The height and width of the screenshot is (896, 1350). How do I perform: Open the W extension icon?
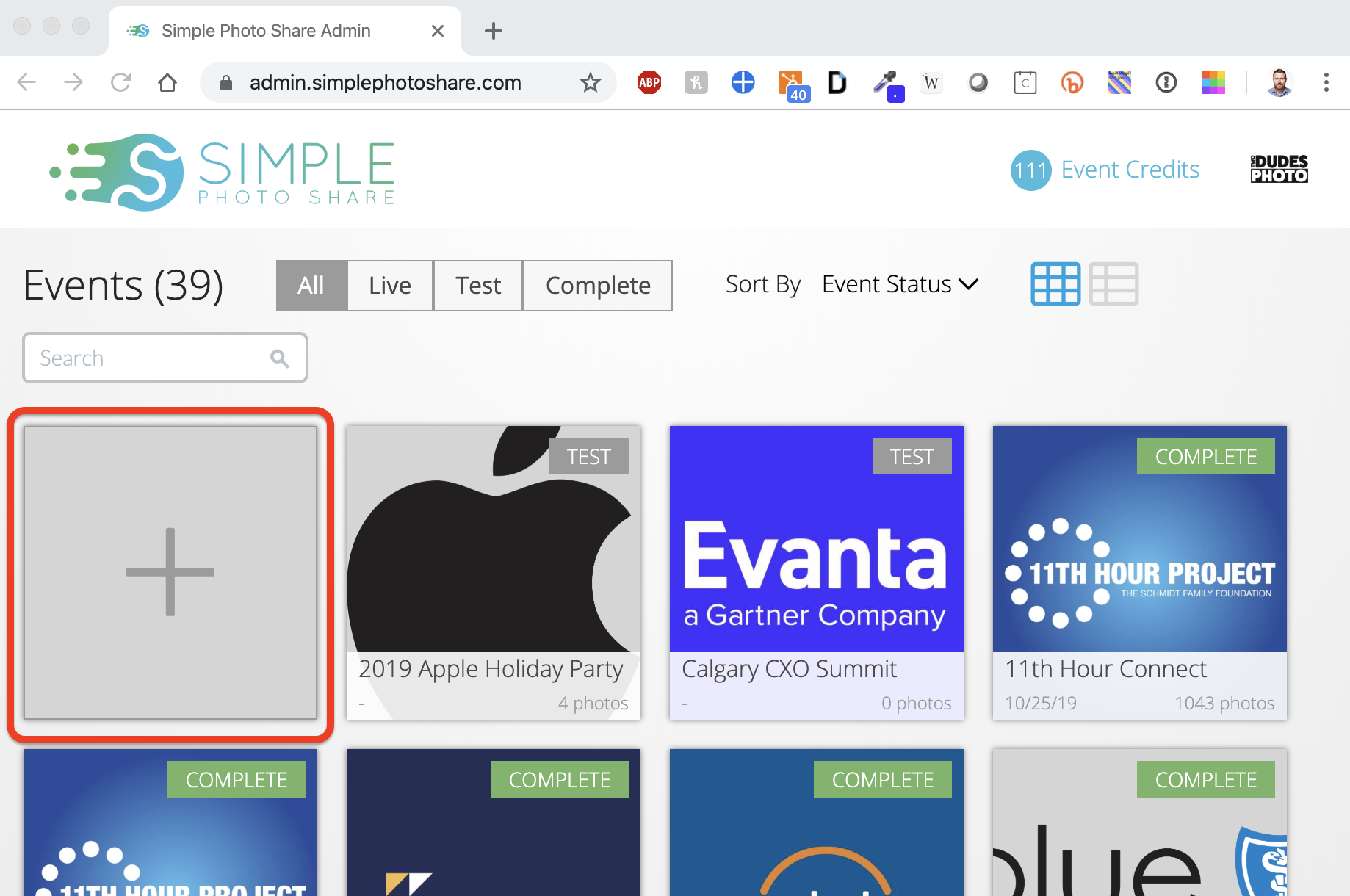point(931,82)
